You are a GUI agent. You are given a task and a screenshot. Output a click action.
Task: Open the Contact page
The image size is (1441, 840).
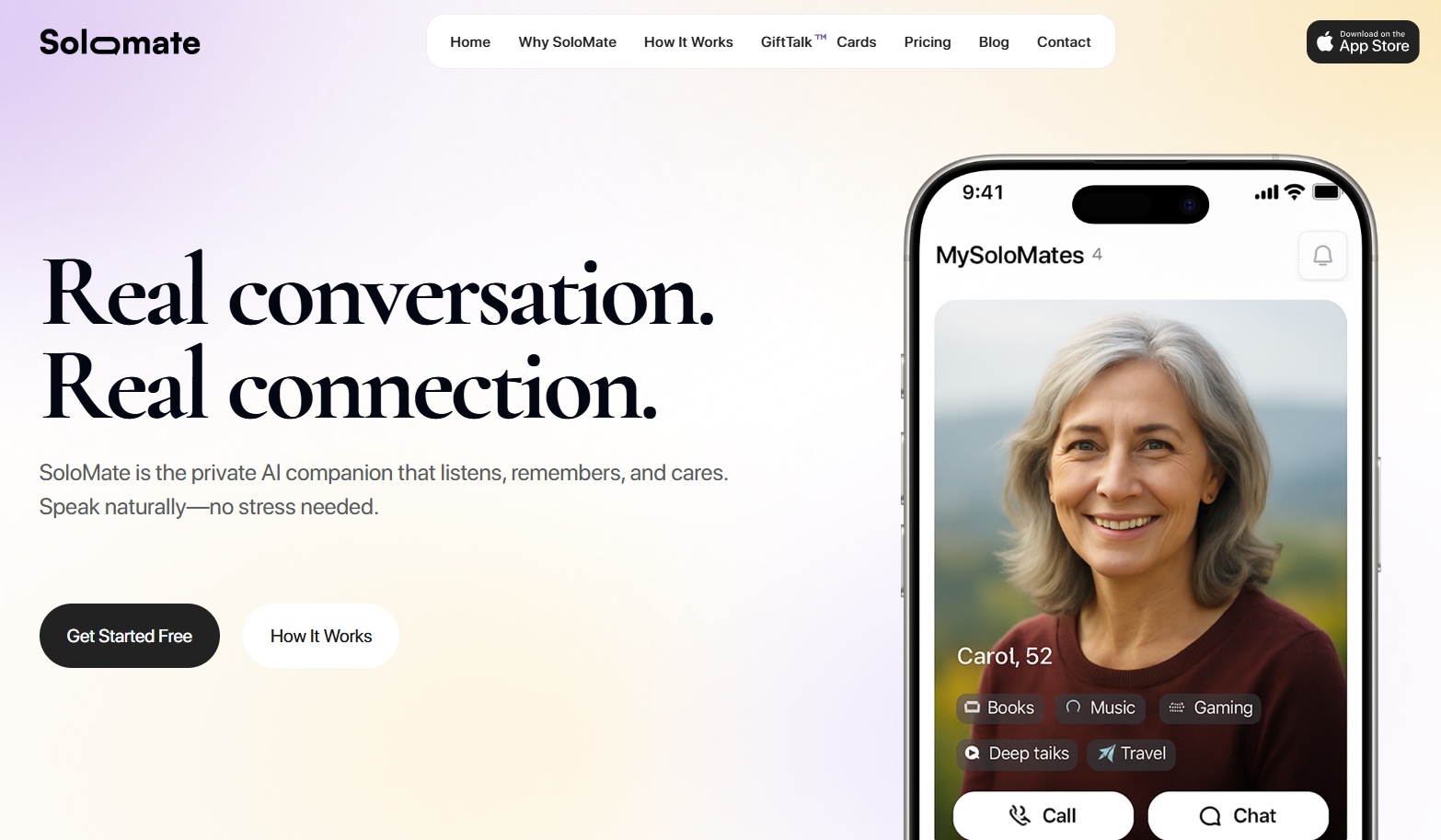[1064, 42]
